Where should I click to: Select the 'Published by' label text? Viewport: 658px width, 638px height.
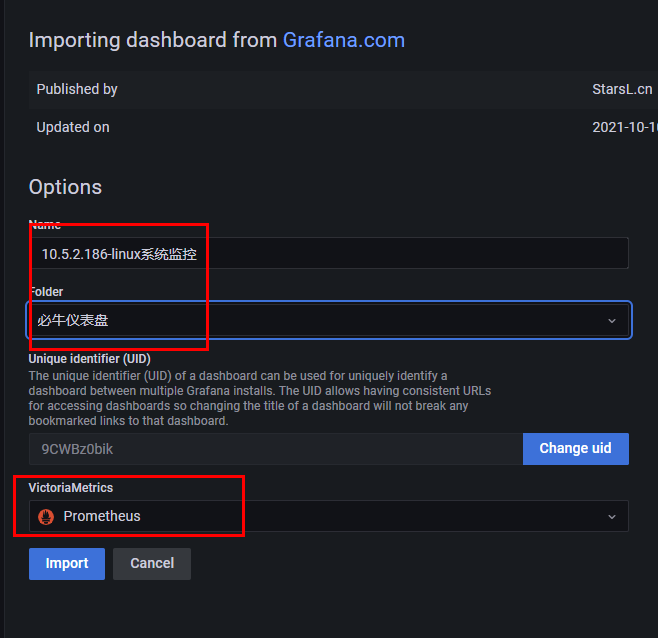(x=77, y=89)
